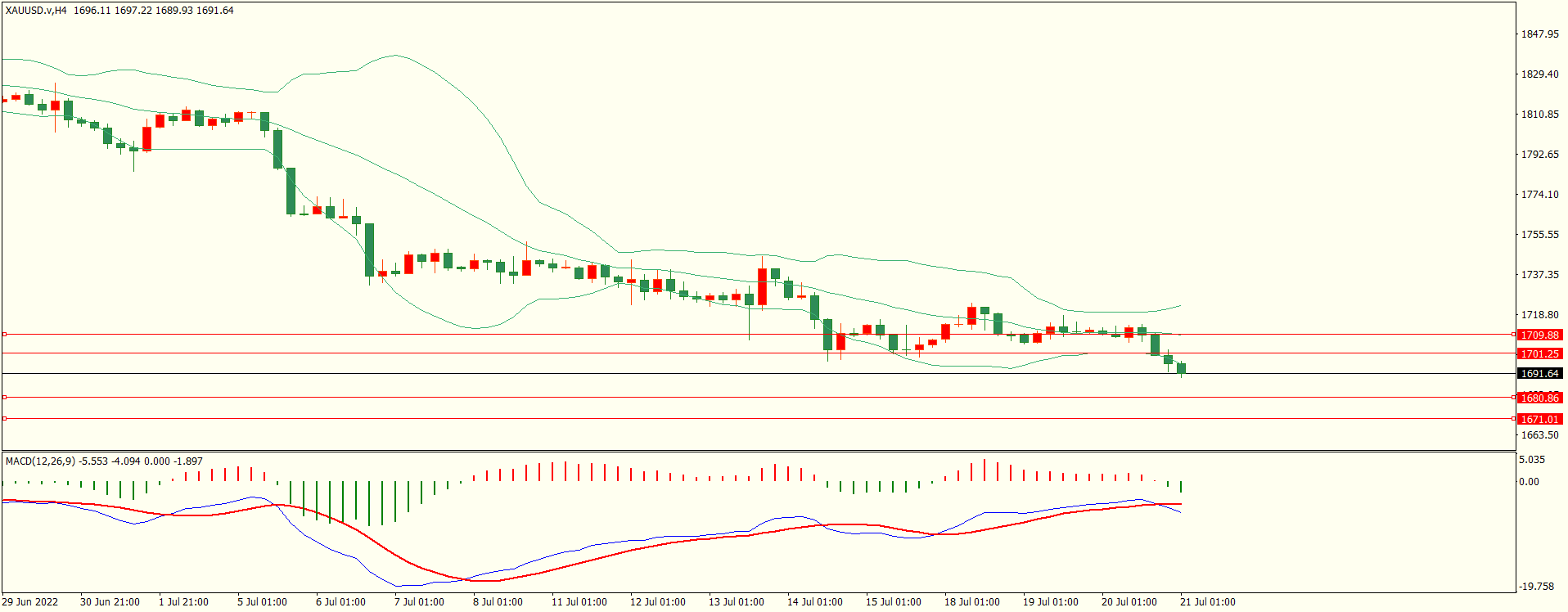Viewport: 1568px width, 612px height.
Task: Click the 21 Jul 01:00 time label
Action: point(1208,602)
